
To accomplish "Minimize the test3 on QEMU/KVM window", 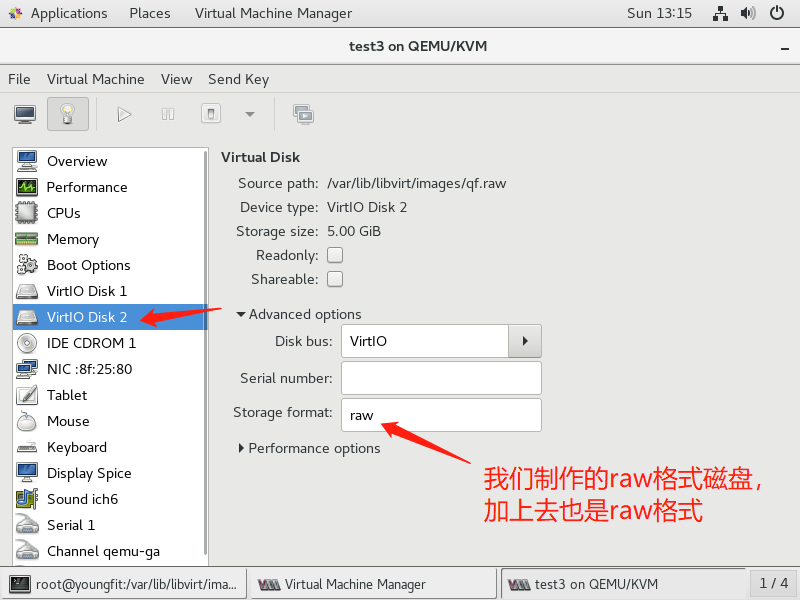I will pyautogui.click(x=785, y=48).
